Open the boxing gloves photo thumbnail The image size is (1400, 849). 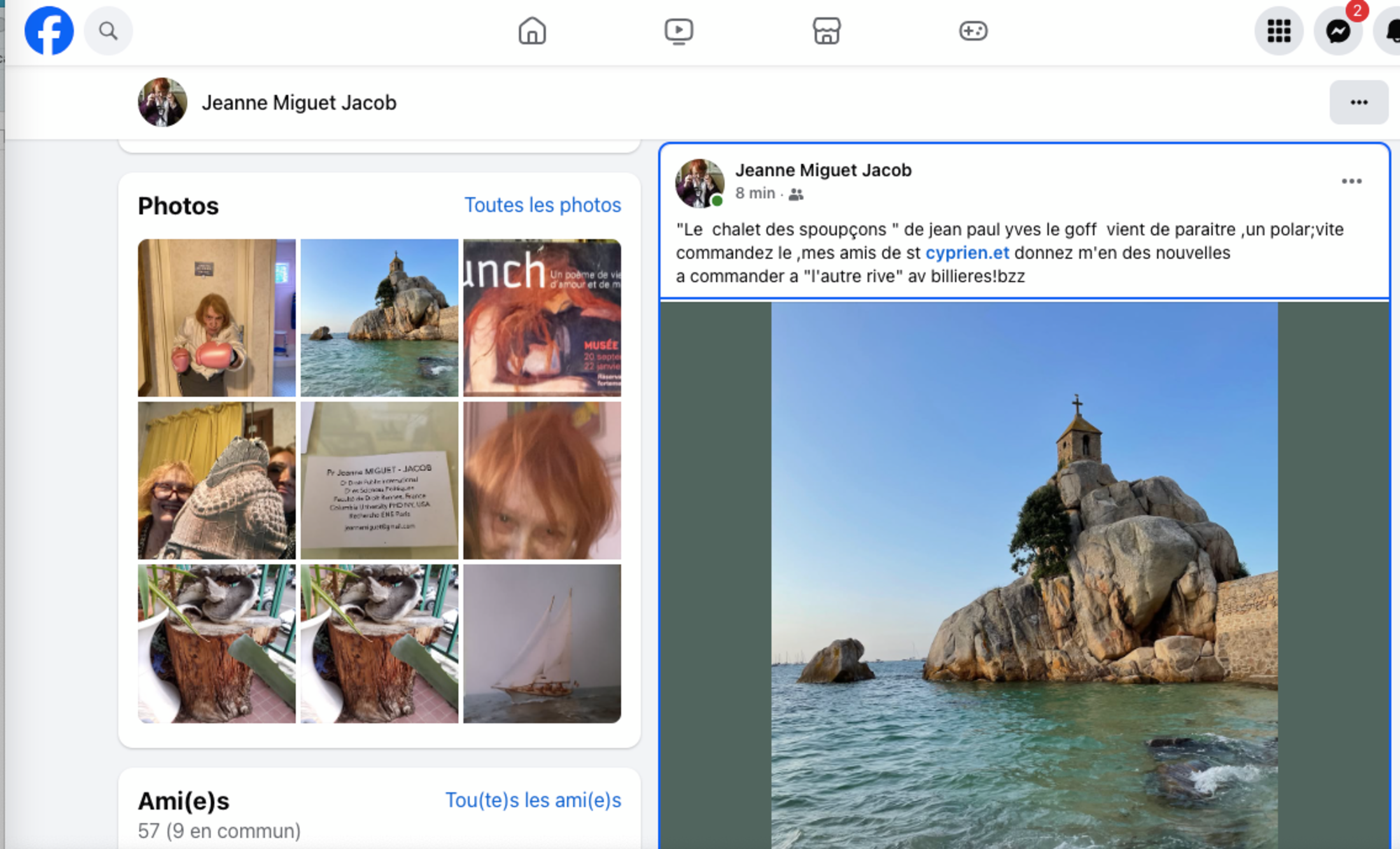[216, 318]
